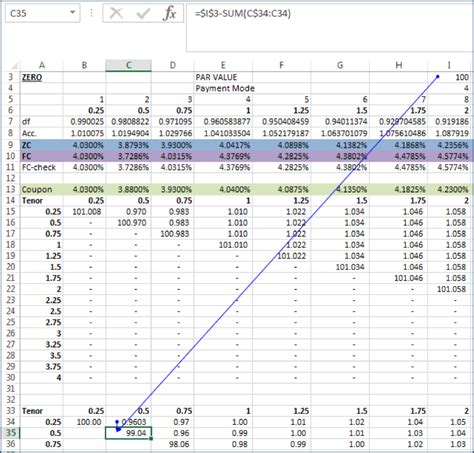
Task: Select row 13 header
Action: pos(11,189)
